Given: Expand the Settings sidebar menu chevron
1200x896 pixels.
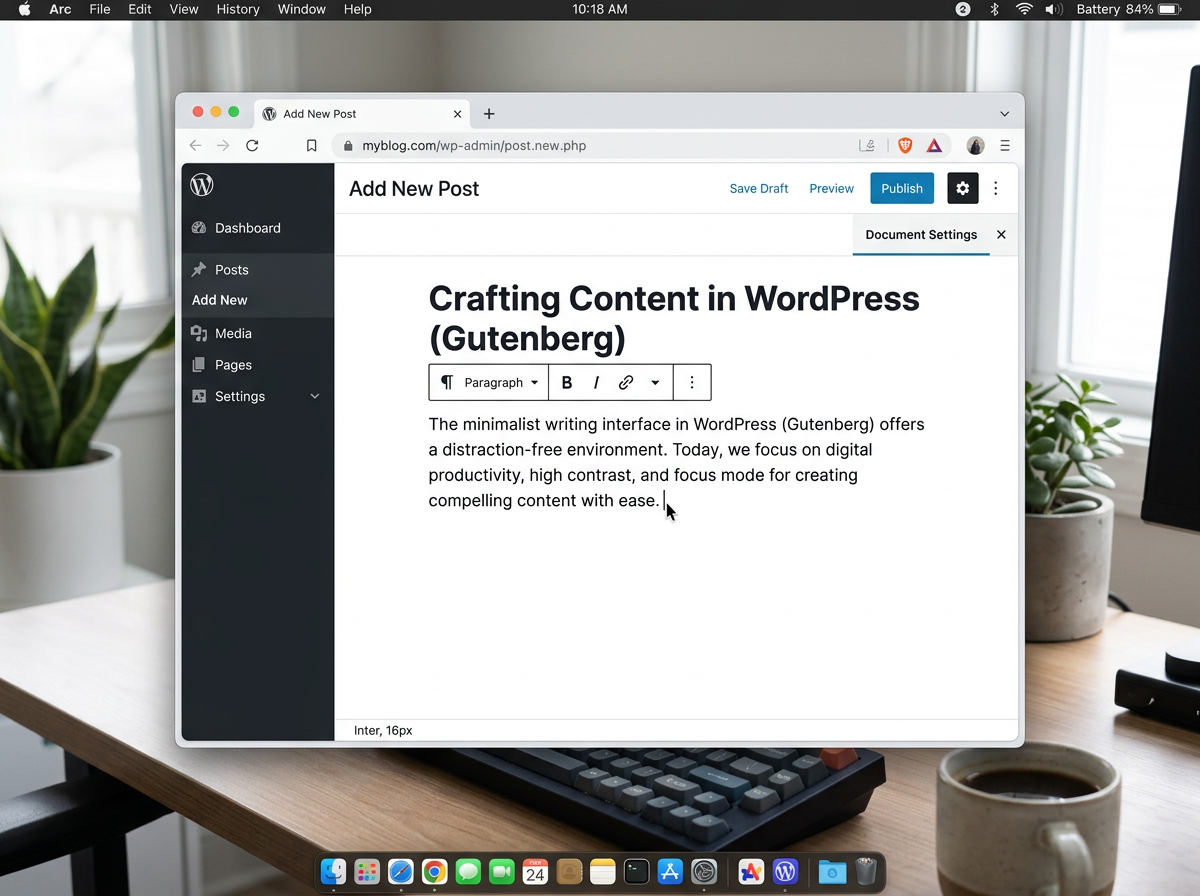Looking at the screenshot, I should point(315,397).
